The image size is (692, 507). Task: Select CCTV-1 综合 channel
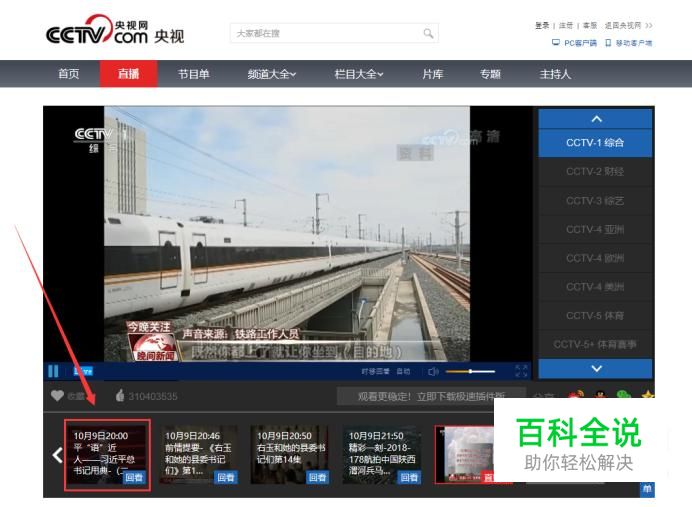coord(595,143)
